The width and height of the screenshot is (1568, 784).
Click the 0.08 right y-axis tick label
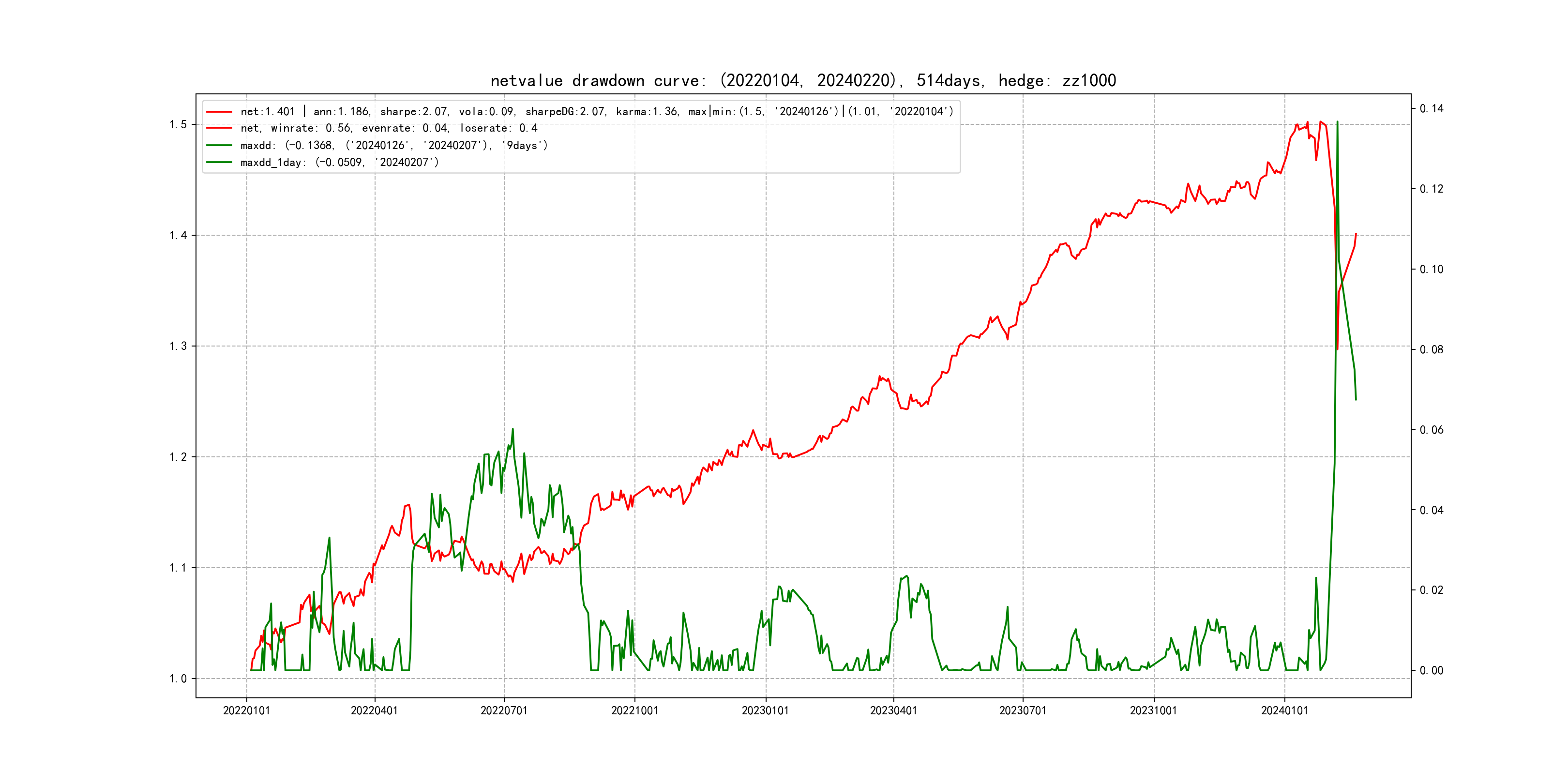[x=1431, y=349]
